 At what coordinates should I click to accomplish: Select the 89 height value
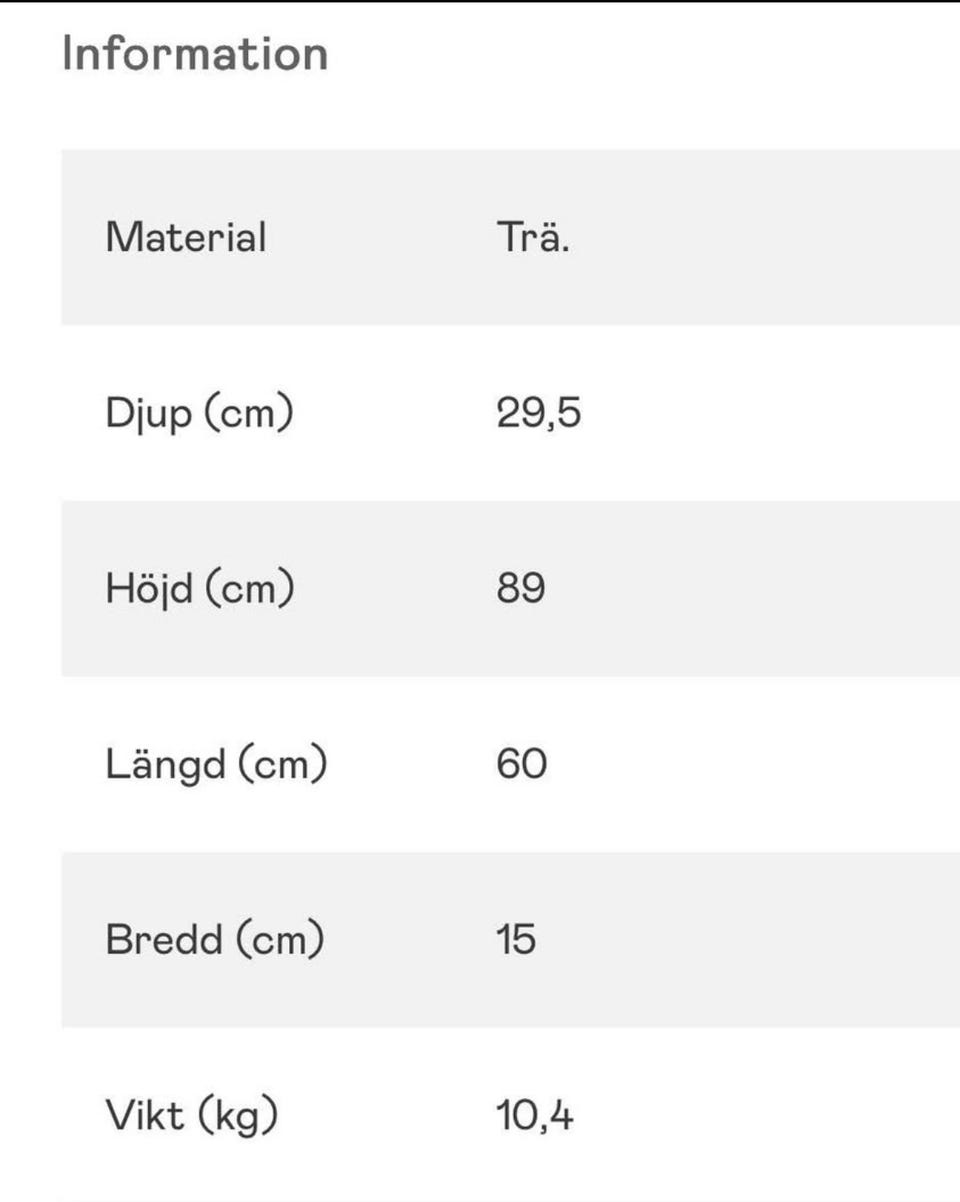tap(521, 589)
